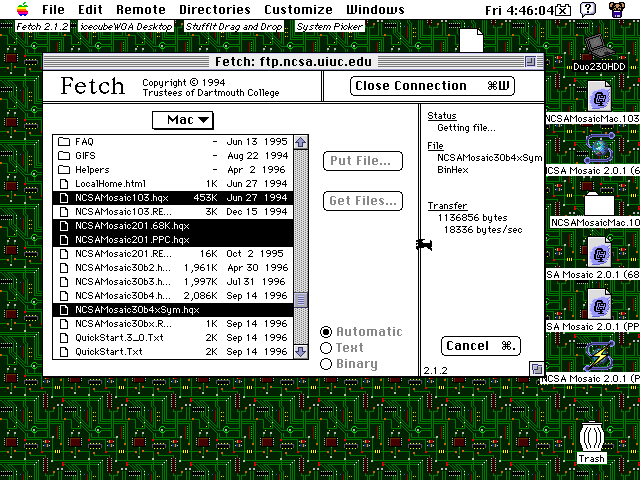Open the Edit menu
Viewport: 640px width, 480px height.
90,9
